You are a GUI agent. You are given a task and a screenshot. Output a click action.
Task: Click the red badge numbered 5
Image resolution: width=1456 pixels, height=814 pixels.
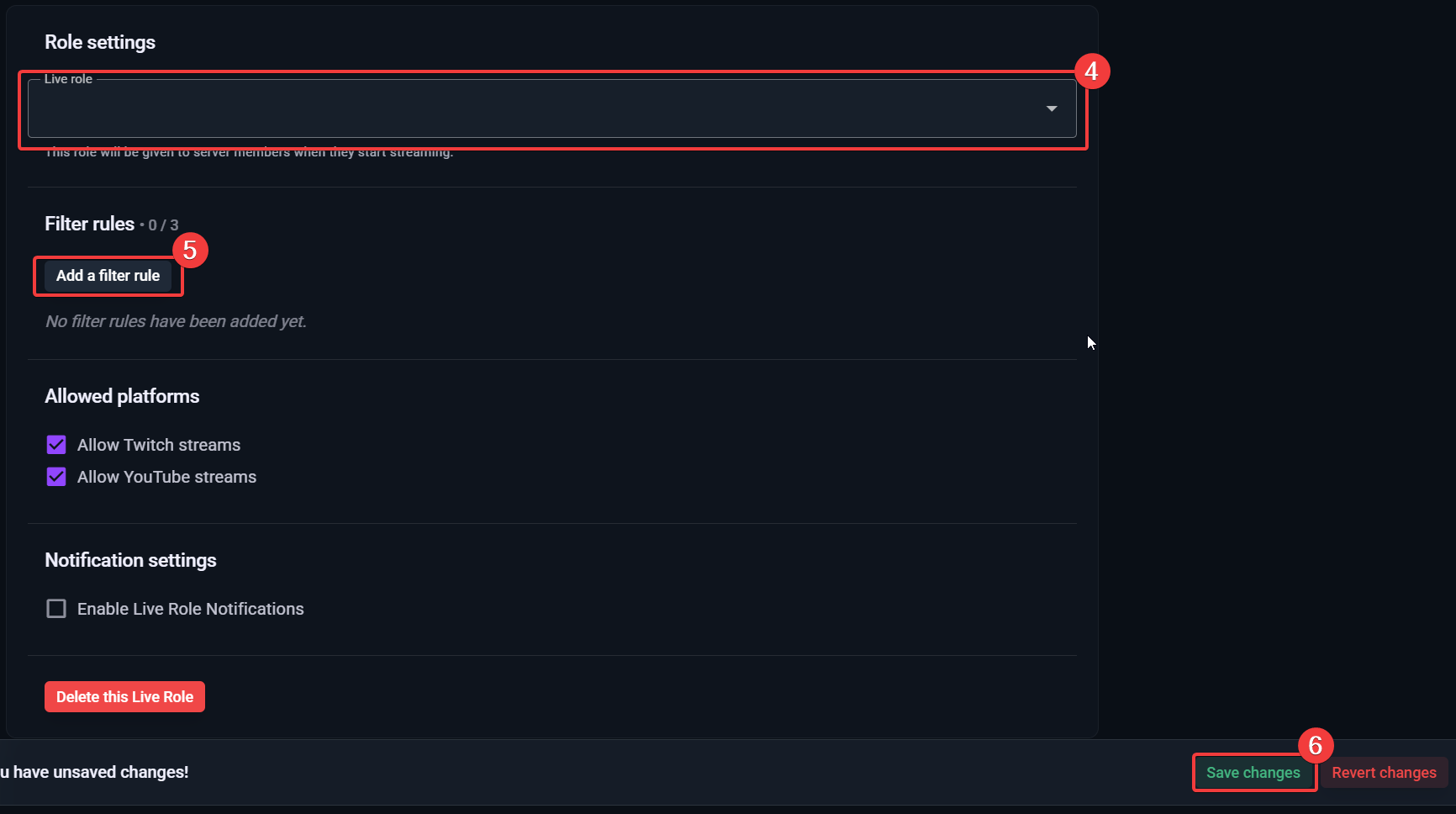191,250
